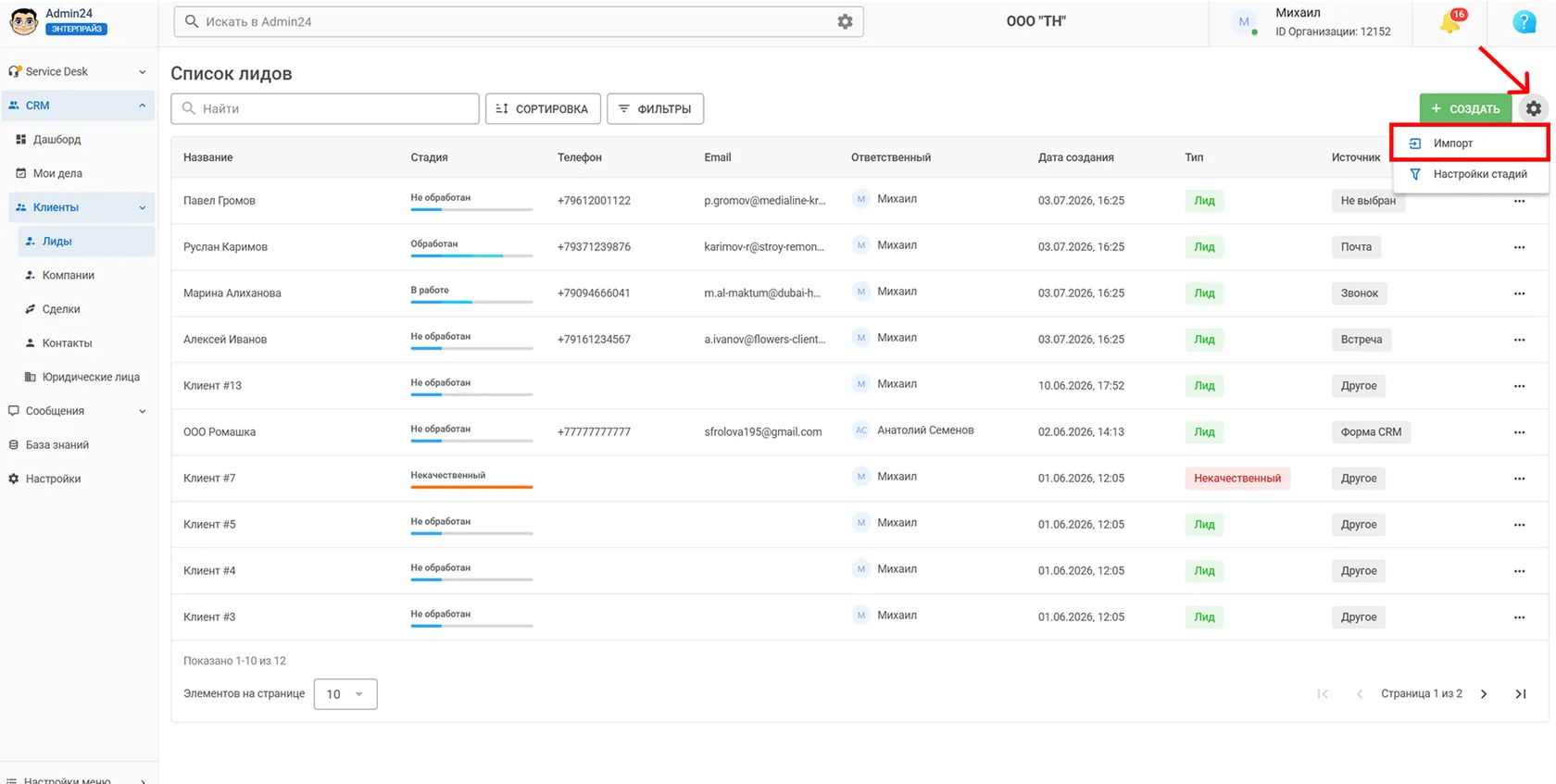Focus the Найти search field
Viewport: 1556px width, 784px height.
[x=325, y=108]
